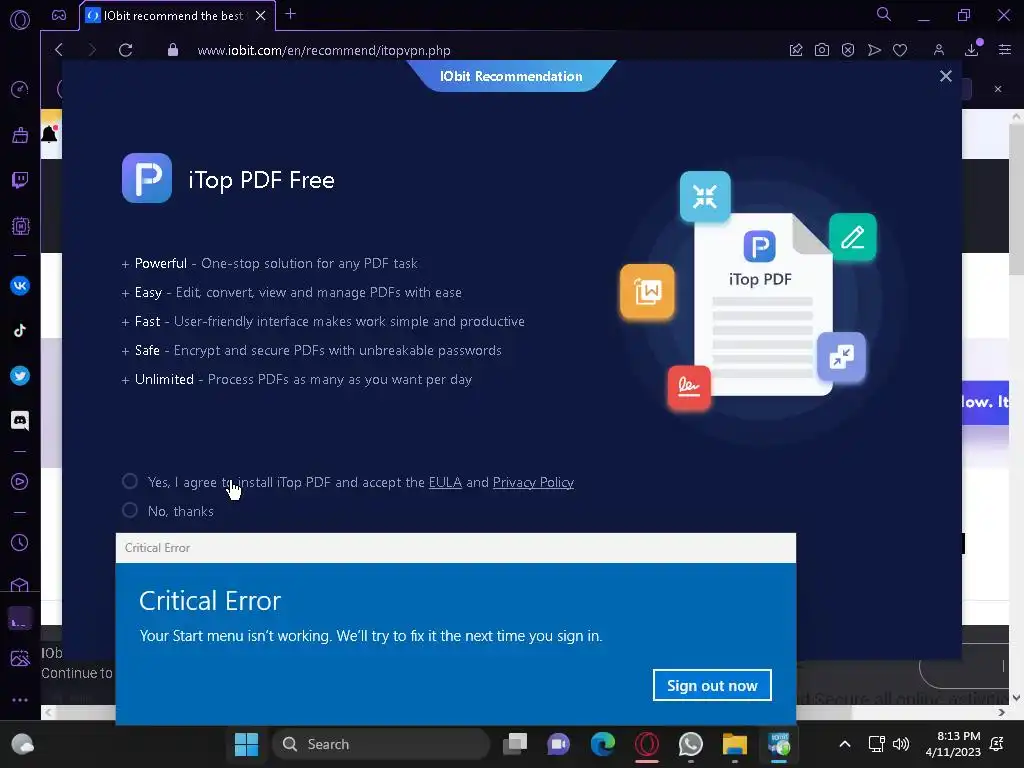
Task: Close the IObit Recommendation dialog
Action: click(945, 76)
